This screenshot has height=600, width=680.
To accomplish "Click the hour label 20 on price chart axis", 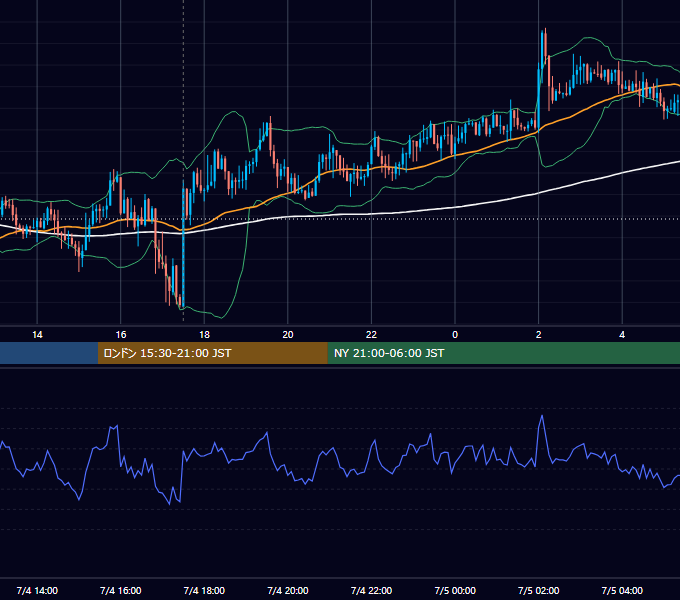I will click(288, 335).
